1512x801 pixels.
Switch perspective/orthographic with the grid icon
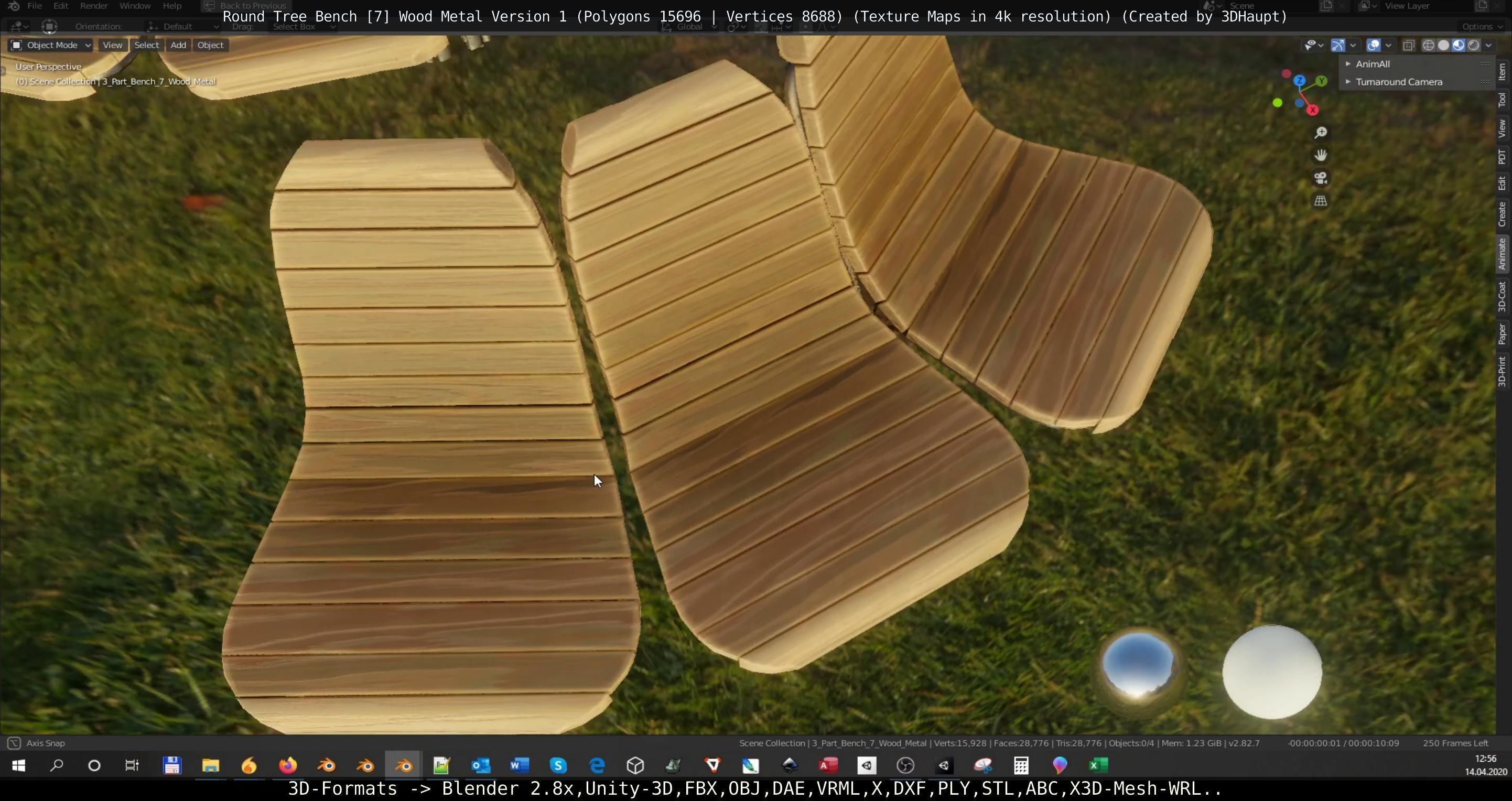(x=1320, y=201)
